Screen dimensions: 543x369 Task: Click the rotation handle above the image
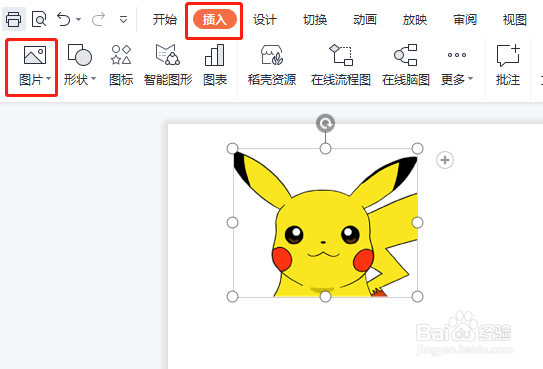325,123
